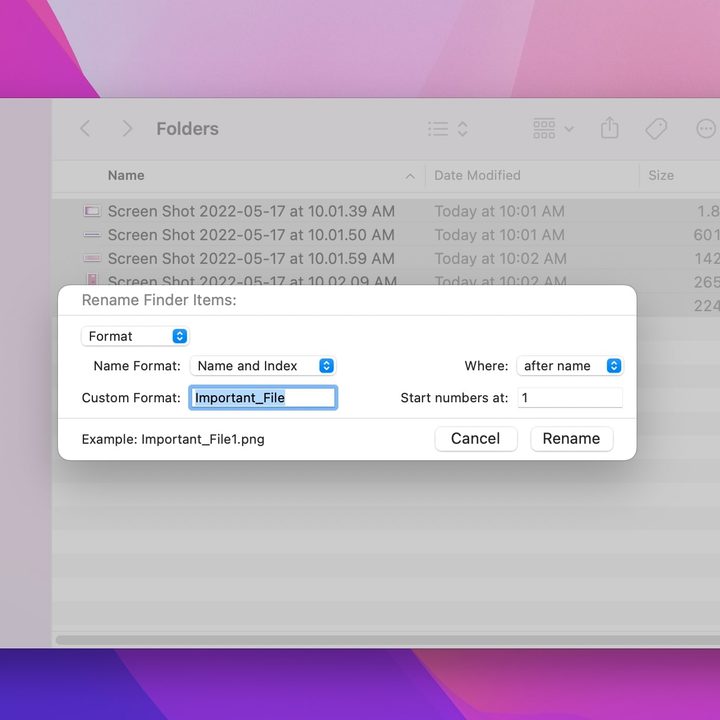This screenshot has height=720, width=720.
Task: Sort by Name column header
Action: [126, 175]
